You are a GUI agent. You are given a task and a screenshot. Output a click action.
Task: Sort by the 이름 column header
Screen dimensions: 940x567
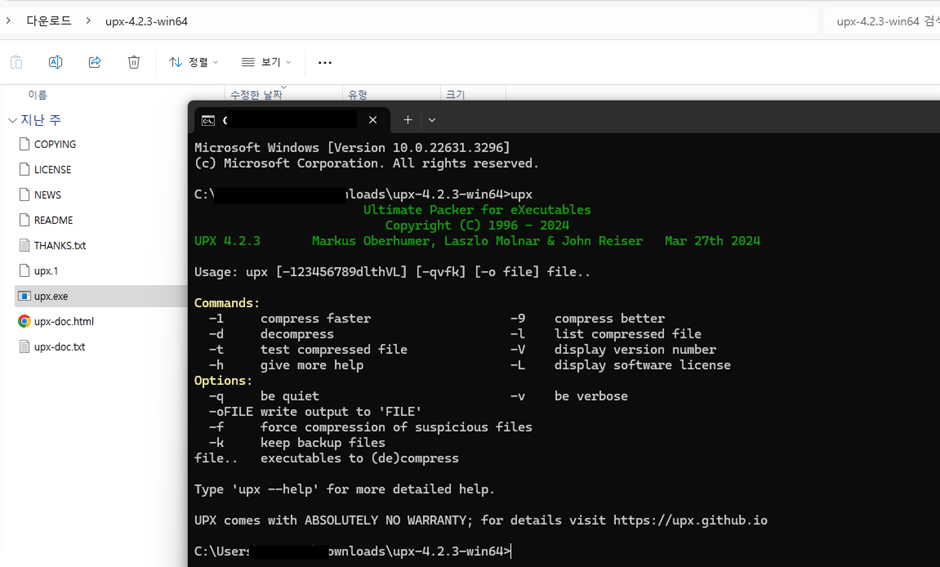pyautogui.click(x=38, y=95)
